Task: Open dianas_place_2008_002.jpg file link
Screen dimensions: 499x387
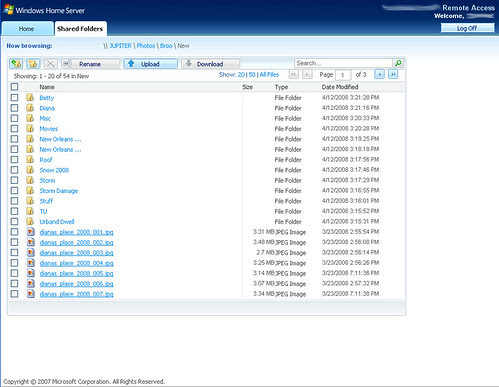Action: pos(76,242)
